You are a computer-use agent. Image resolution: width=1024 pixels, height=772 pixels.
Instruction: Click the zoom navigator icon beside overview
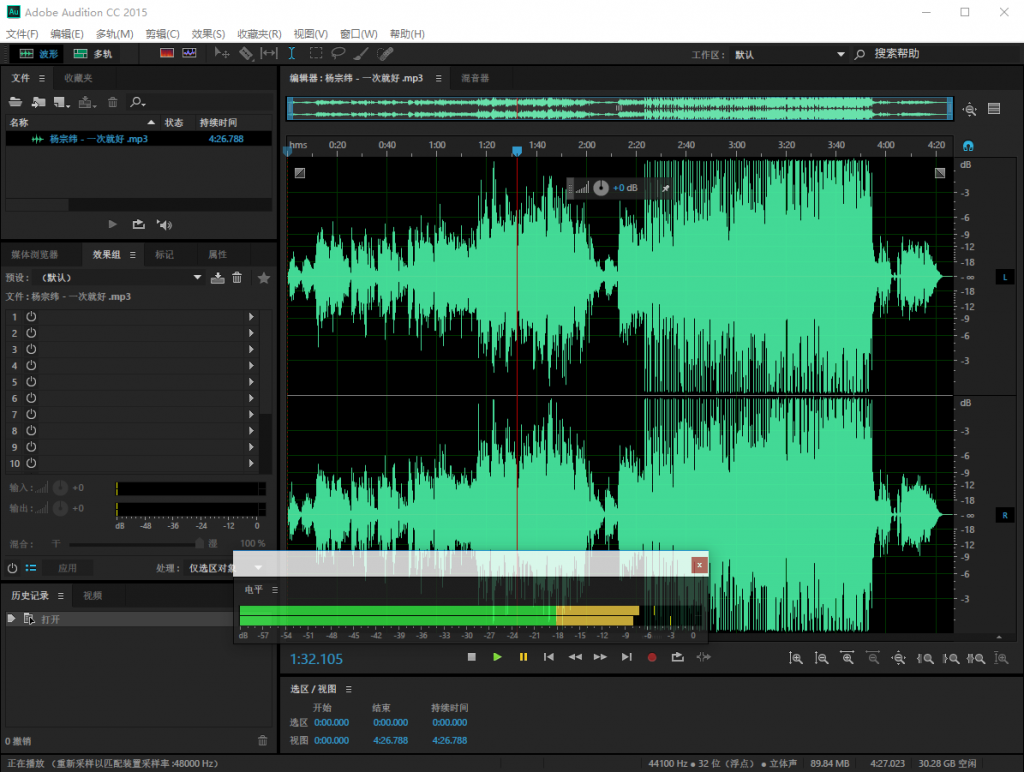click(x=970, y=109)
